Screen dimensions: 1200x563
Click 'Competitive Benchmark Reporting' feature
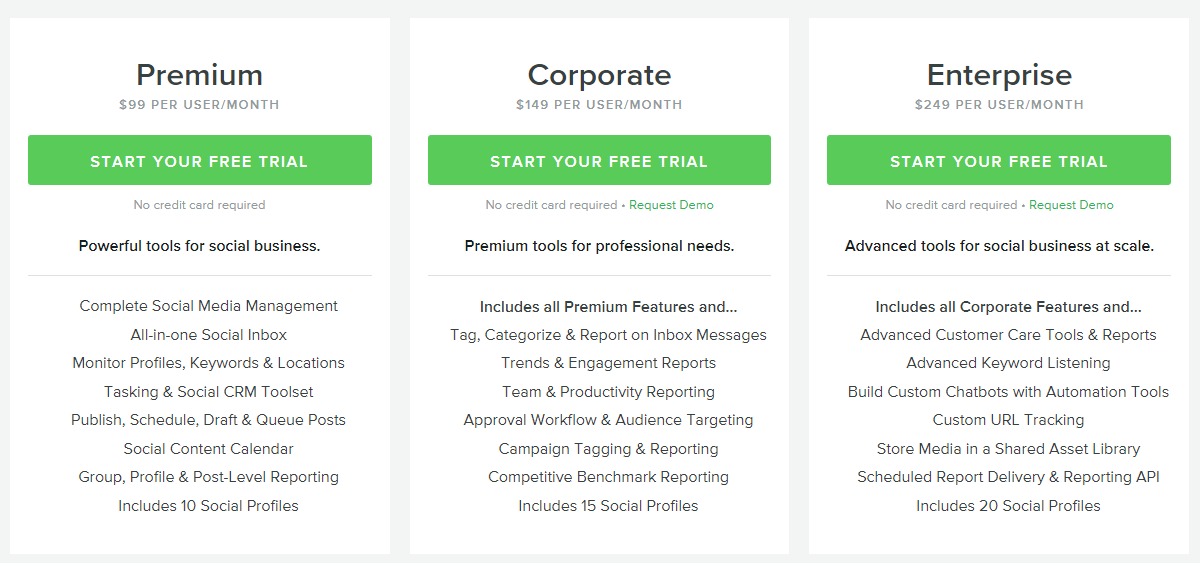pyautogui.click(x=608, y=477)
